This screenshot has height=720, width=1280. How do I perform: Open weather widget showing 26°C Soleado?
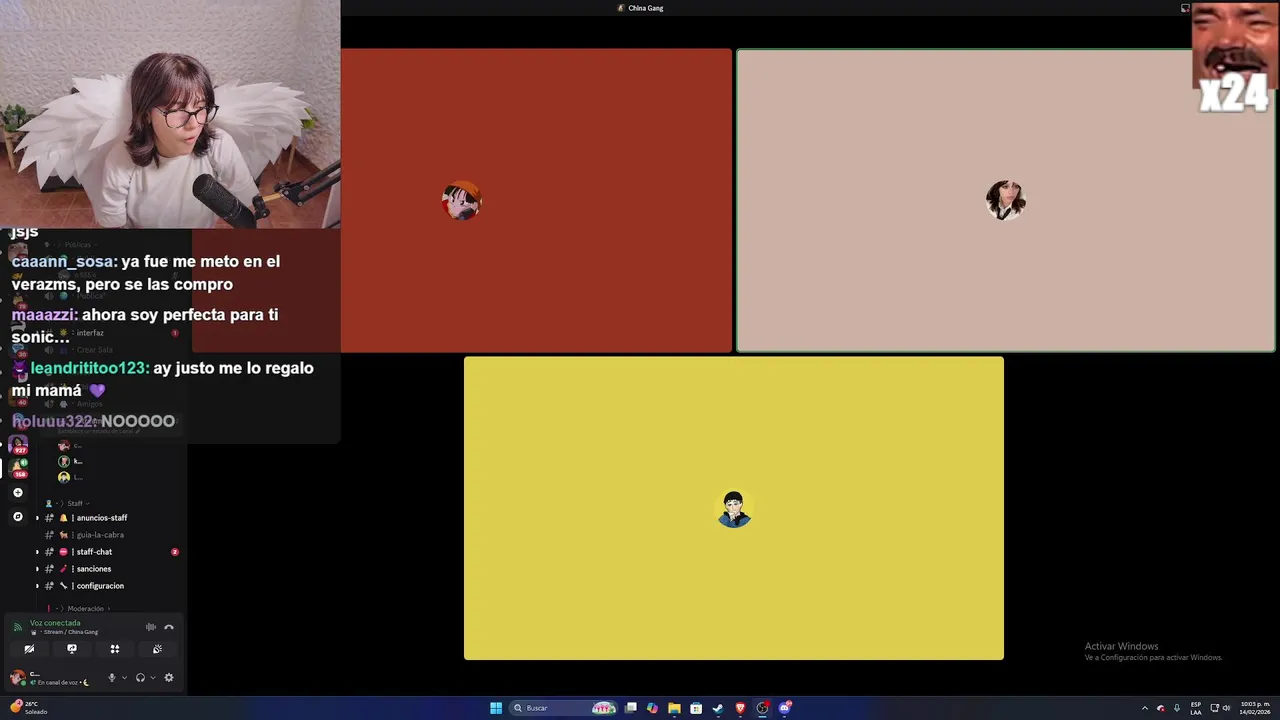point(29,708)
